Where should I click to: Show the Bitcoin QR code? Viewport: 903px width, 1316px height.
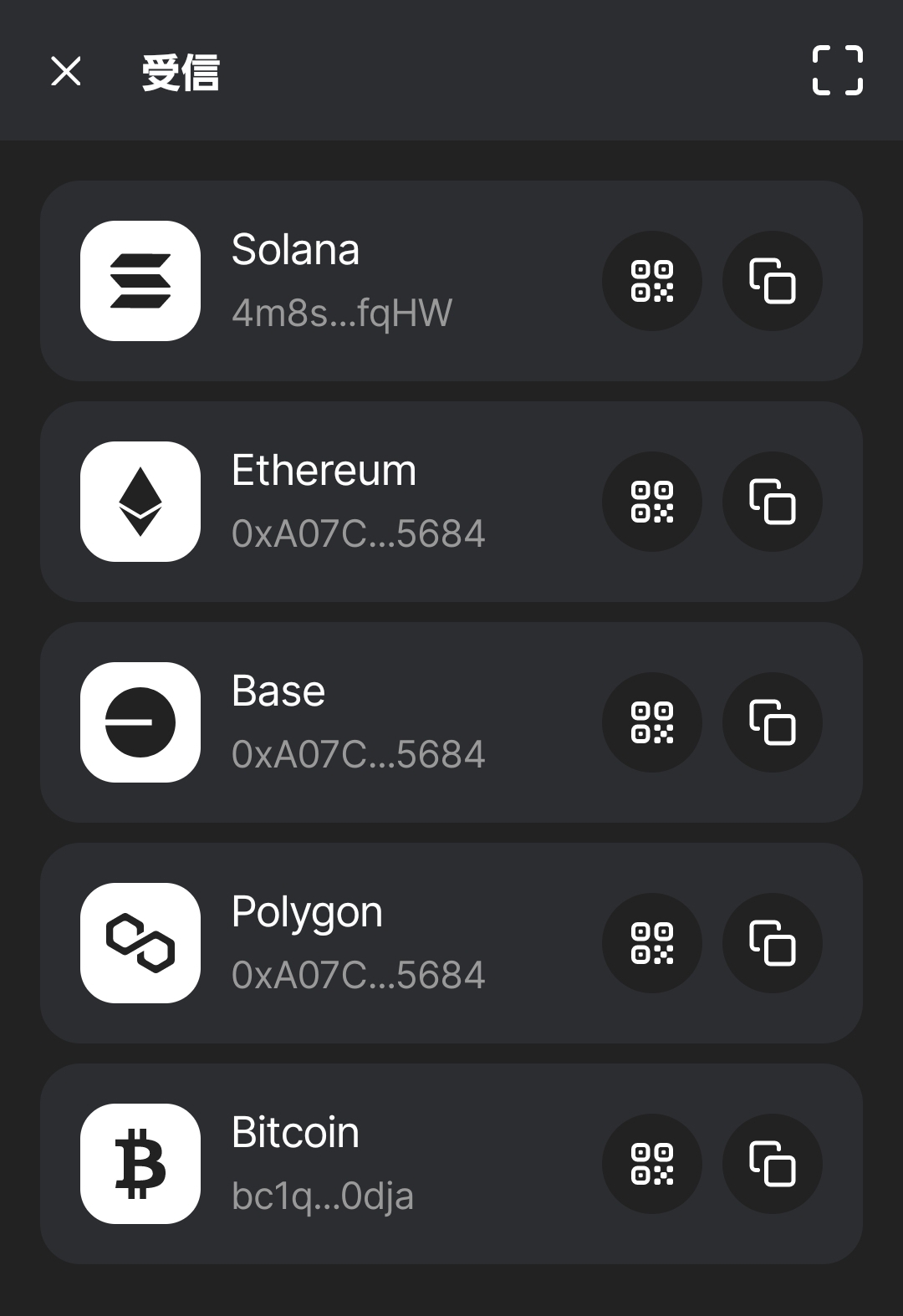tap(651, 1164)
